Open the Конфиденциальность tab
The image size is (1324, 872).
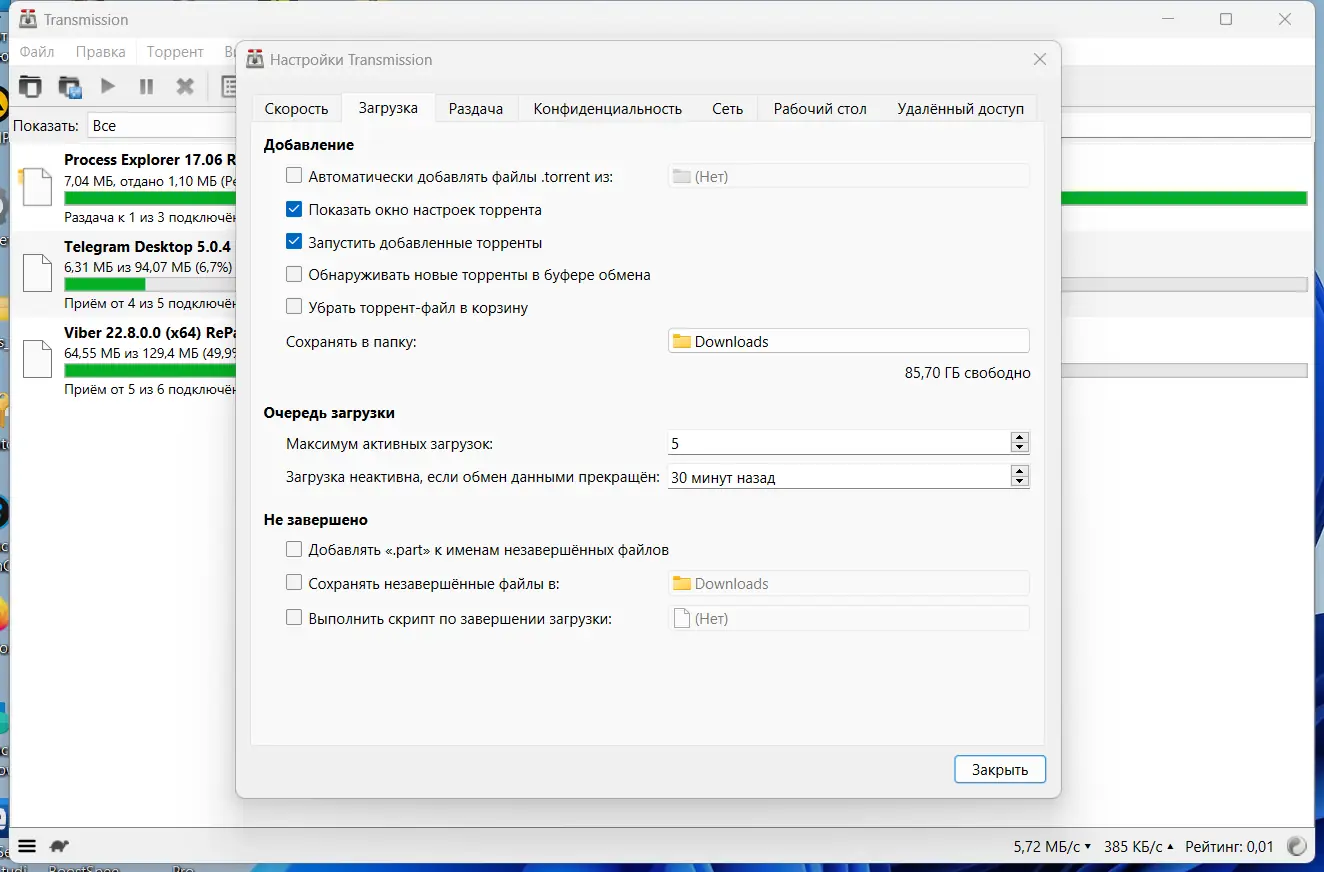coord(608,108)
